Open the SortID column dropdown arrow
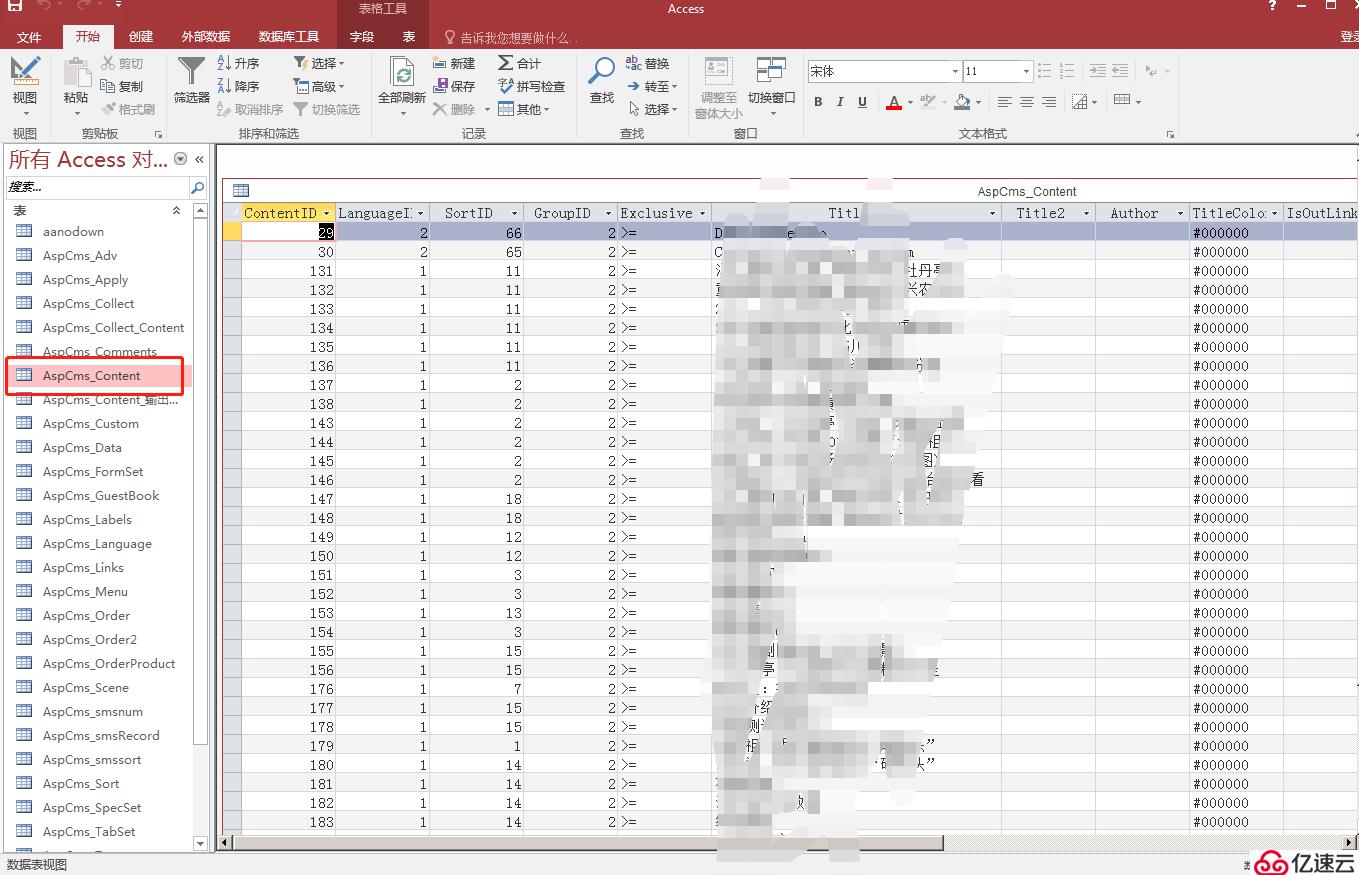The image size is (1359, 875). pyautogui.click(x=514, y=213)
